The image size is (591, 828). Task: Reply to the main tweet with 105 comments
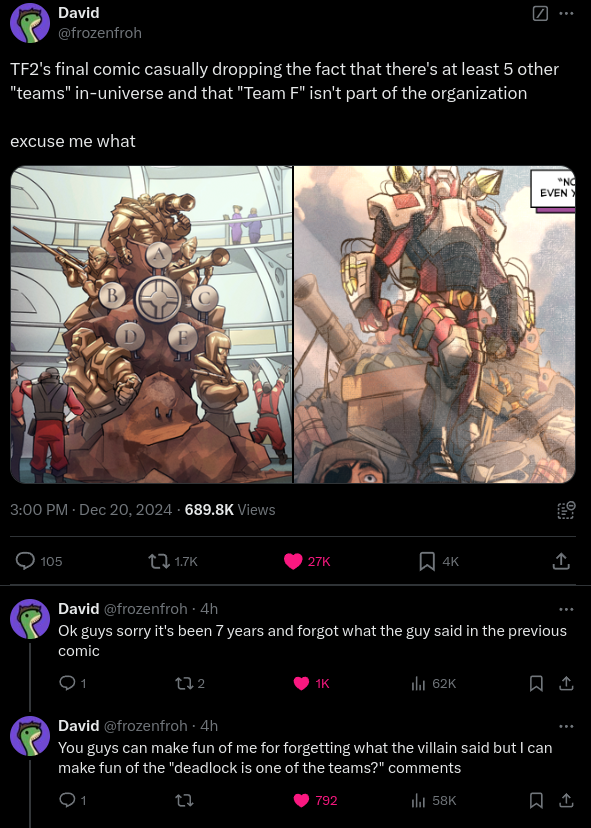click(39, 561)
